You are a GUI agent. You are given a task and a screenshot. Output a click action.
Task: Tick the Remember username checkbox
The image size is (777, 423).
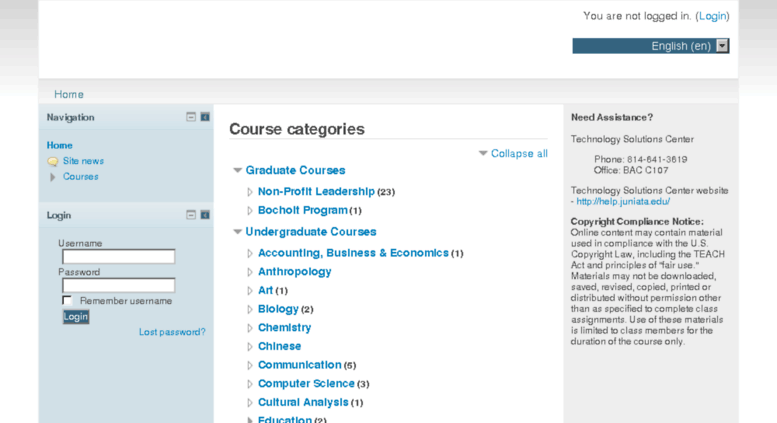pyautogui.click(x=67, y=300)
